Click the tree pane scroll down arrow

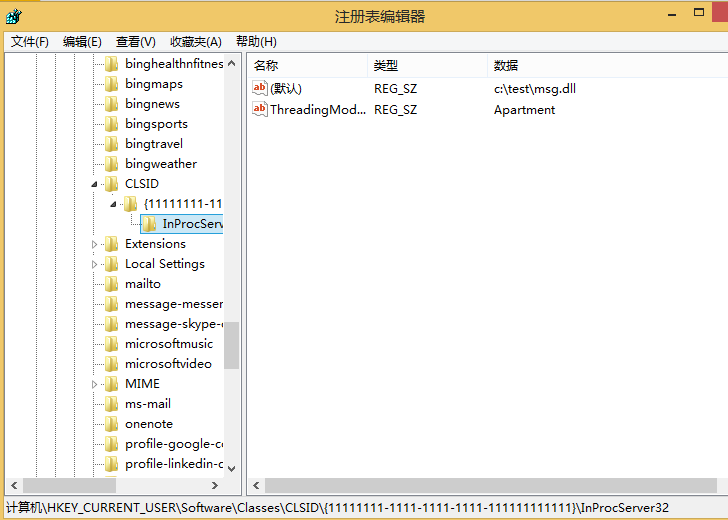[x=232, y=468]
